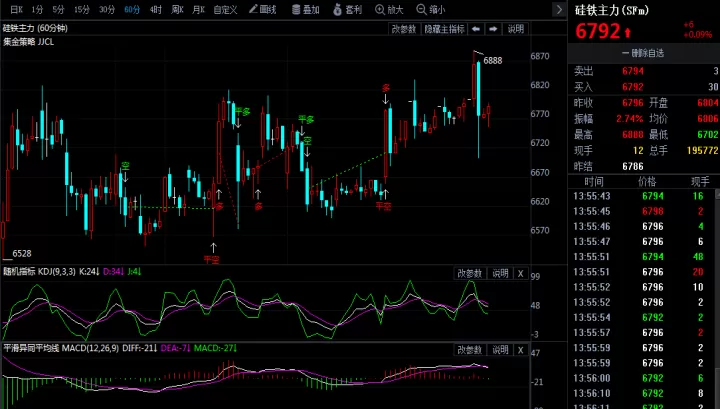Close the MACD indicator panel
The height and width of the screenshot is (409, 720).
click(x=520, y=350)
